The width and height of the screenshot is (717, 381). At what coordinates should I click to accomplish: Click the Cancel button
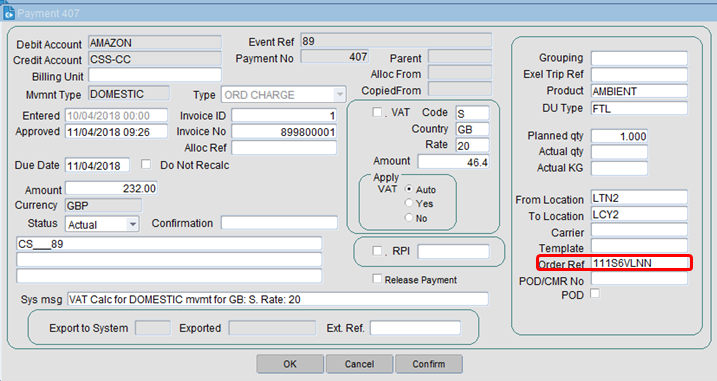pos(359,364)
